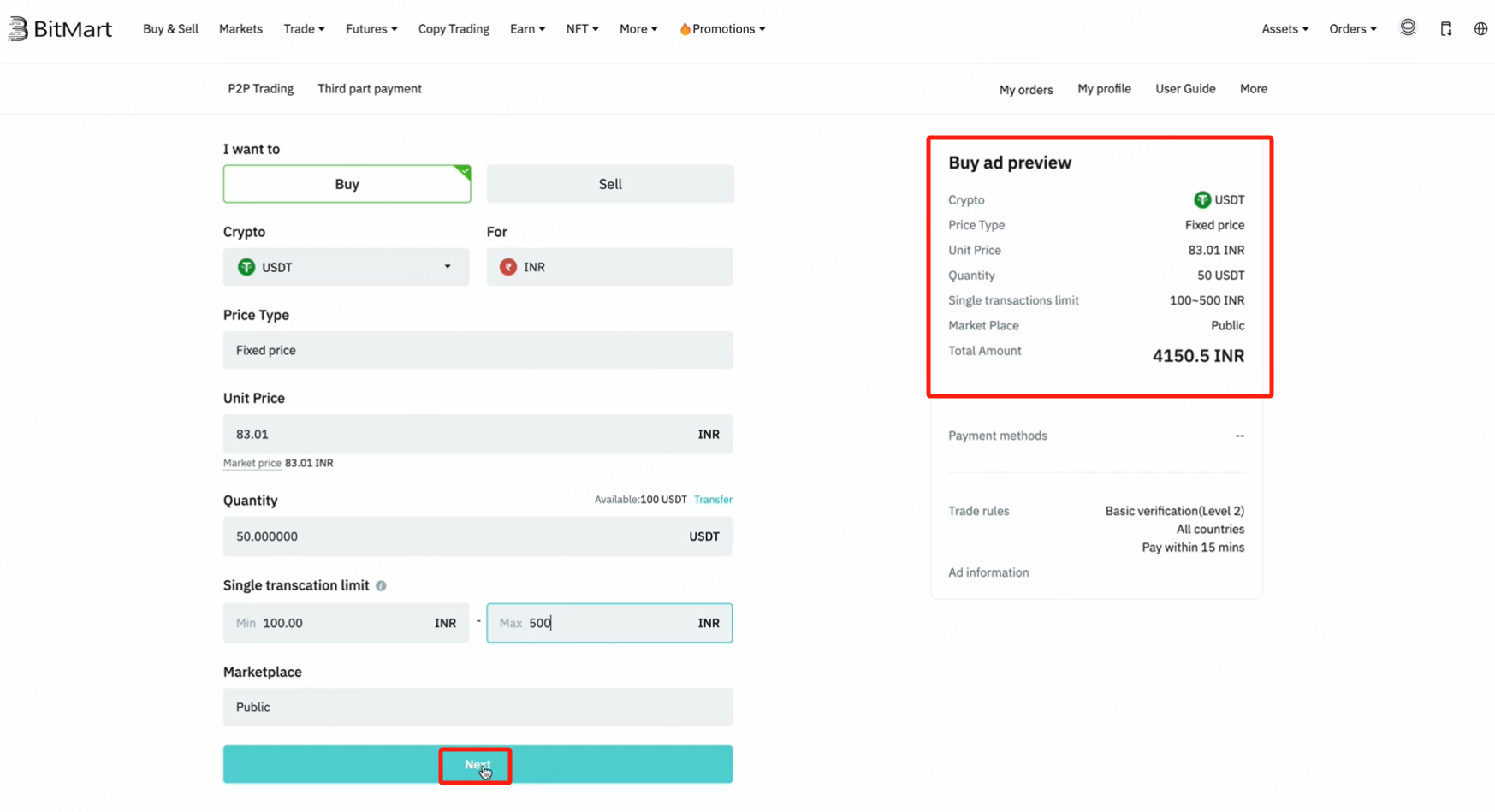This screenshot has width=1495, height=812.
Task: Open the USDT crypto dropdown
Action: pyautogui.click(x=347, y=267)
